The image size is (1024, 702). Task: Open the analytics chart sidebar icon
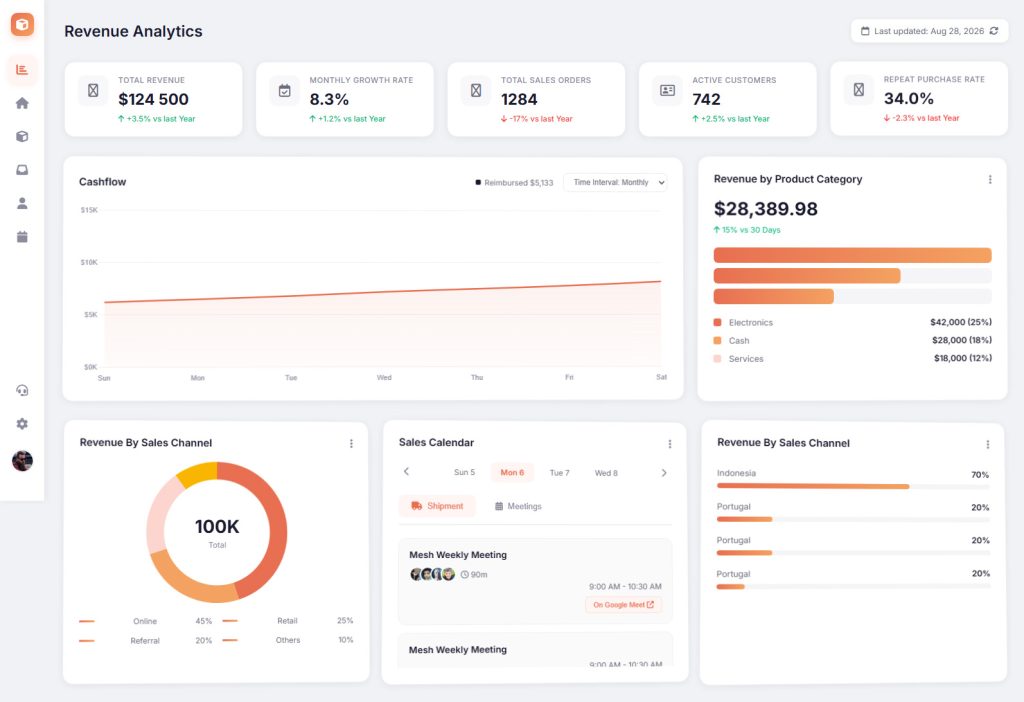(x=22, y=70)
